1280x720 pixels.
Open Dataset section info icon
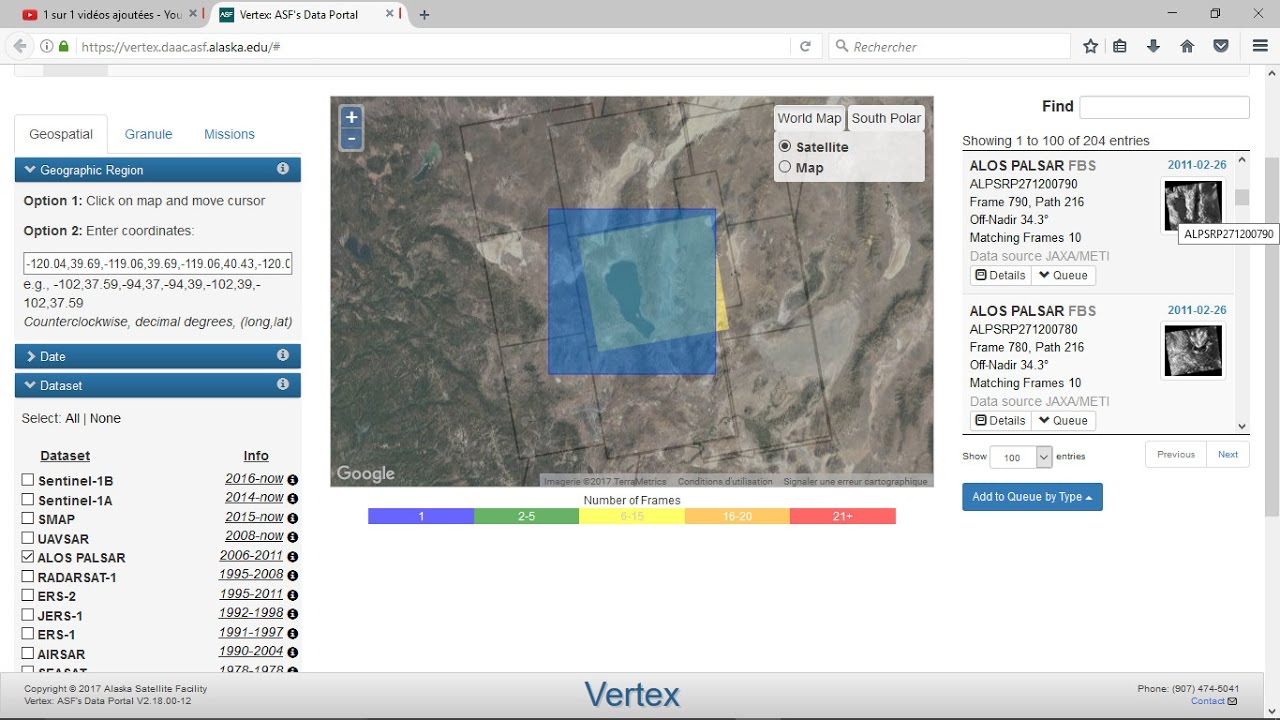click(283, 384)
